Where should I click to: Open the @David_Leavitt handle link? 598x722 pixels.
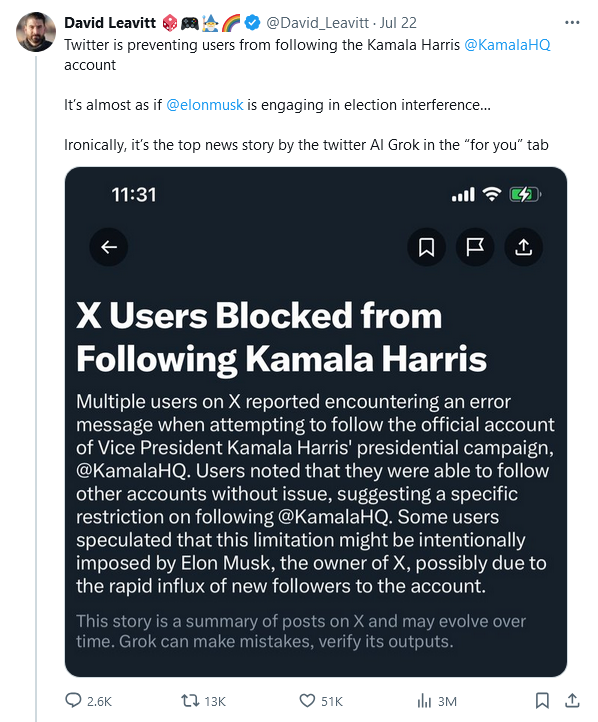pos(318,23)
